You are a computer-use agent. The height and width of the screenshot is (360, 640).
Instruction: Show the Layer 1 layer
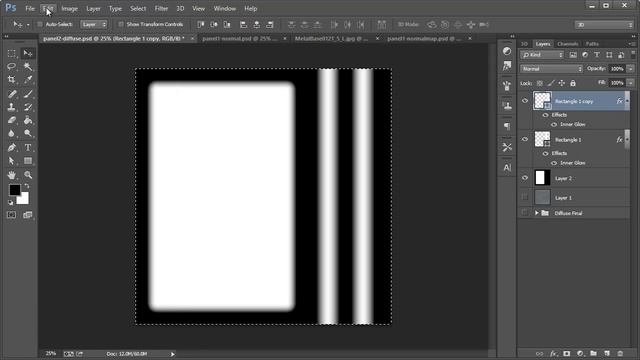click(525, 198)
